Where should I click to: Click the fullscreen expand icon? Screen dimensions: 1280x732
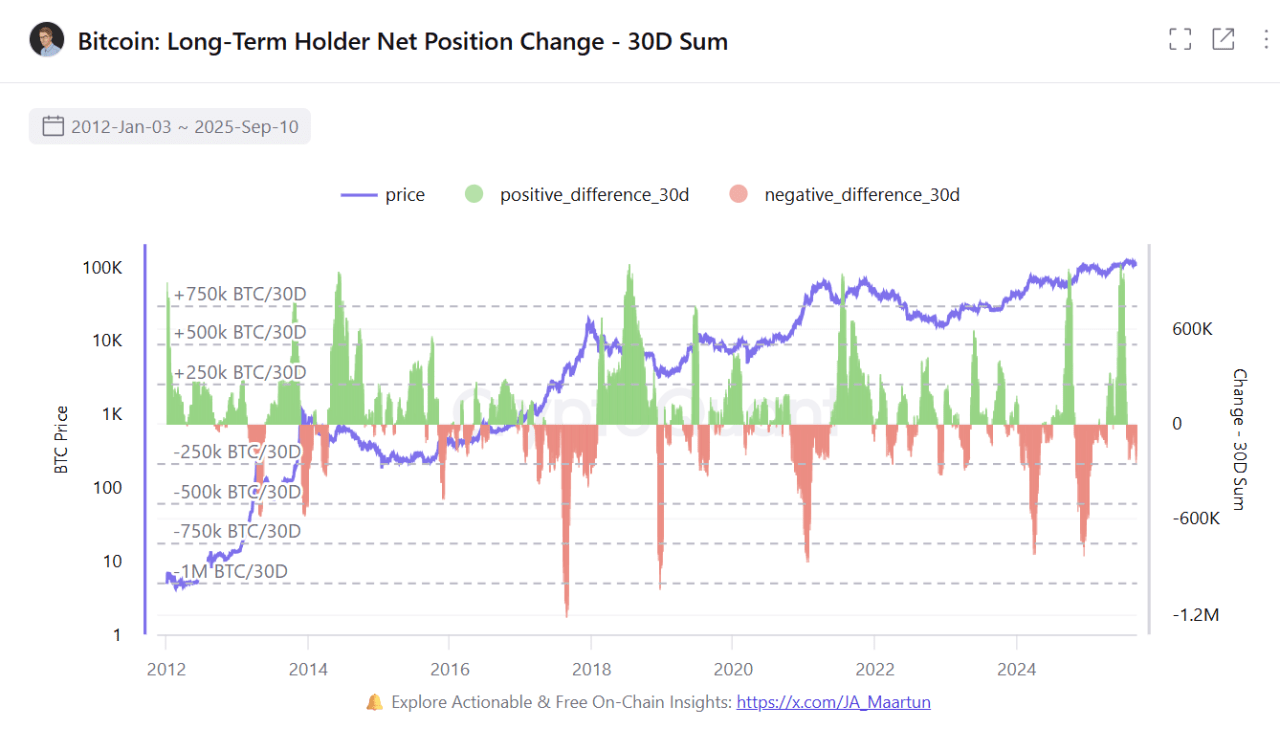pos(1180,39)
